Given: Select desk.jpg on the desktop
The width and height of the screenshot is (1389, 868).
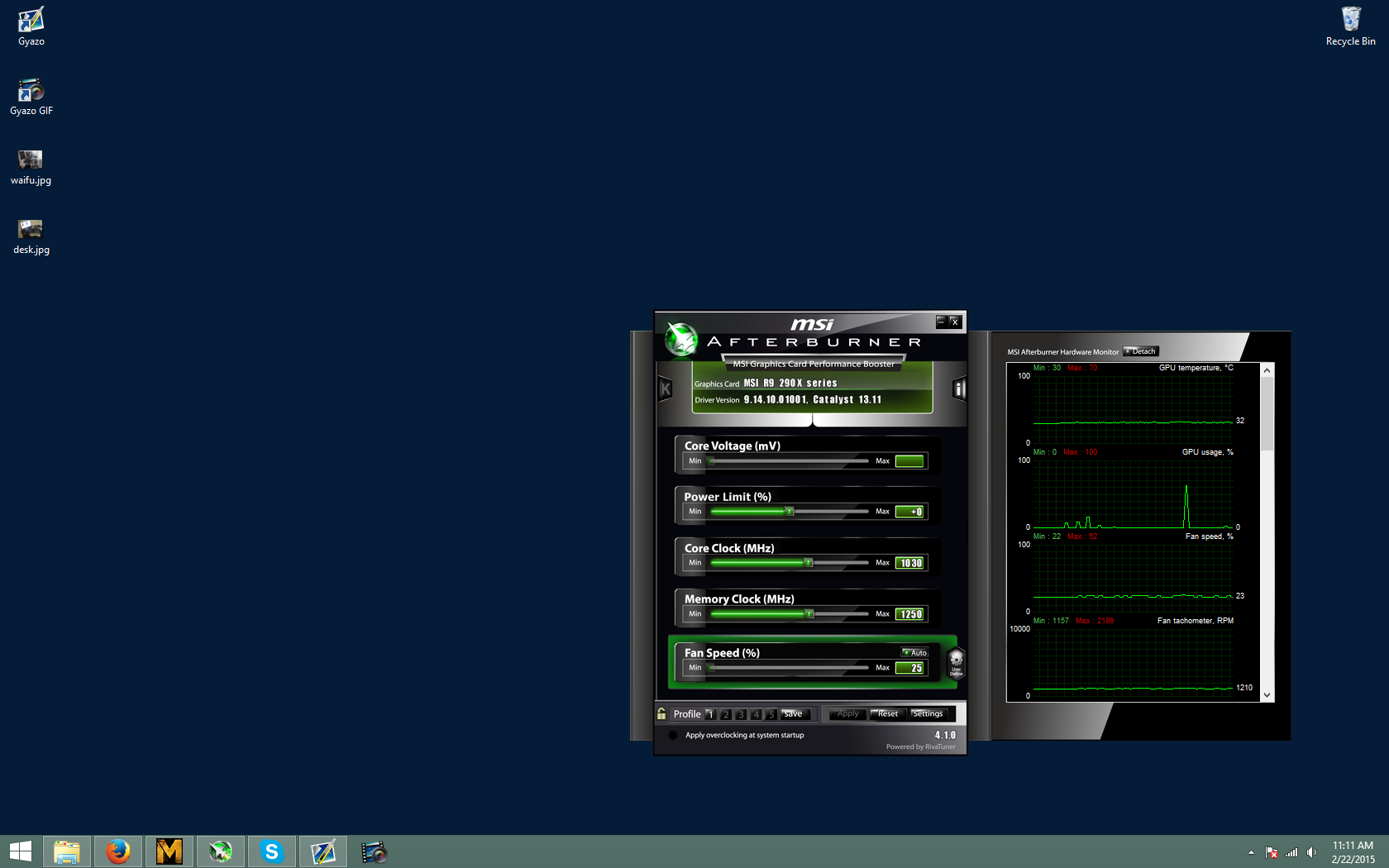Looking at the screenshot, I should coord(31,236).
